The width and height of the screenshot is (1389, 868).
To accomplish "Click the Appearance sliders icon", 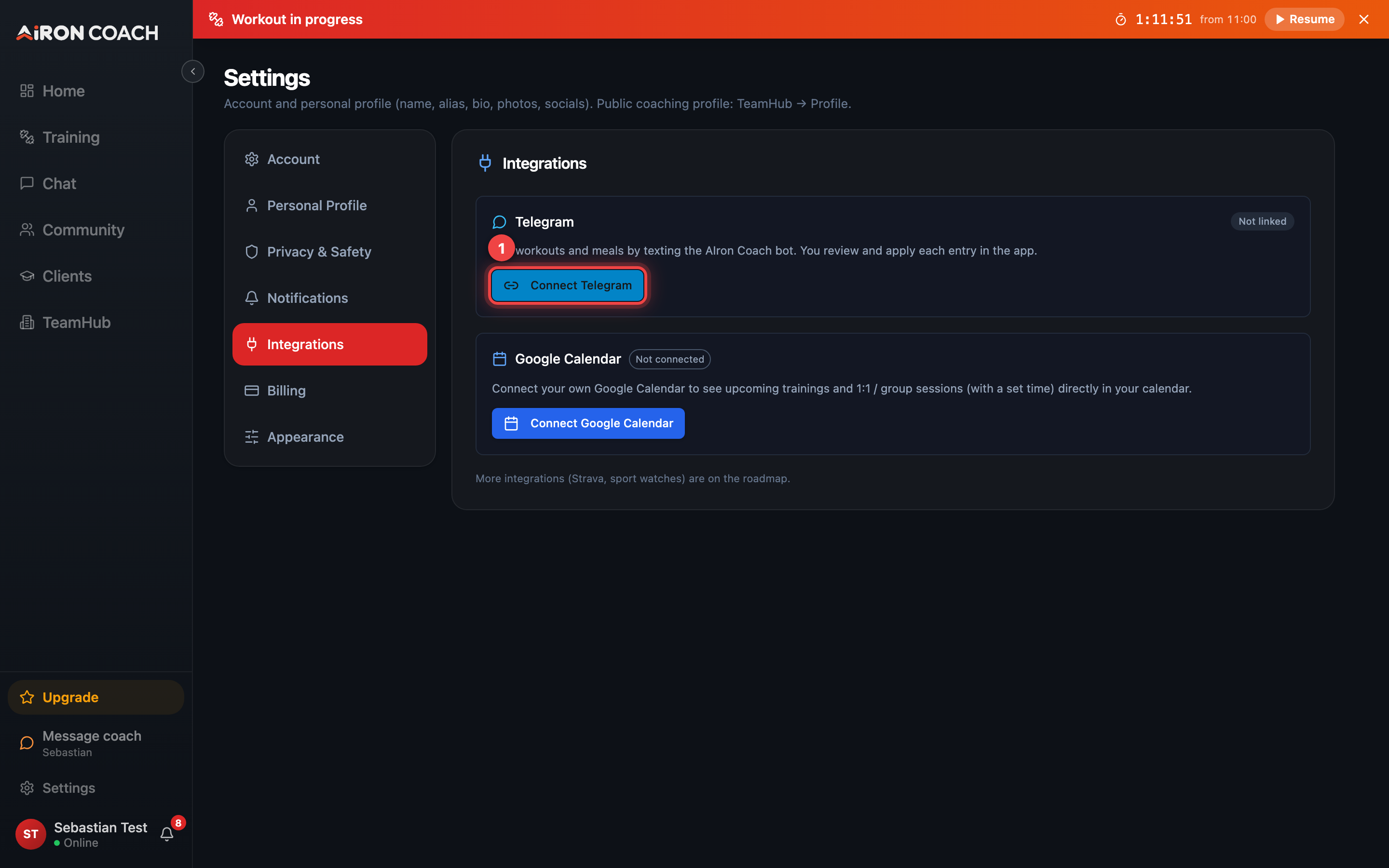I will point(251,437).
